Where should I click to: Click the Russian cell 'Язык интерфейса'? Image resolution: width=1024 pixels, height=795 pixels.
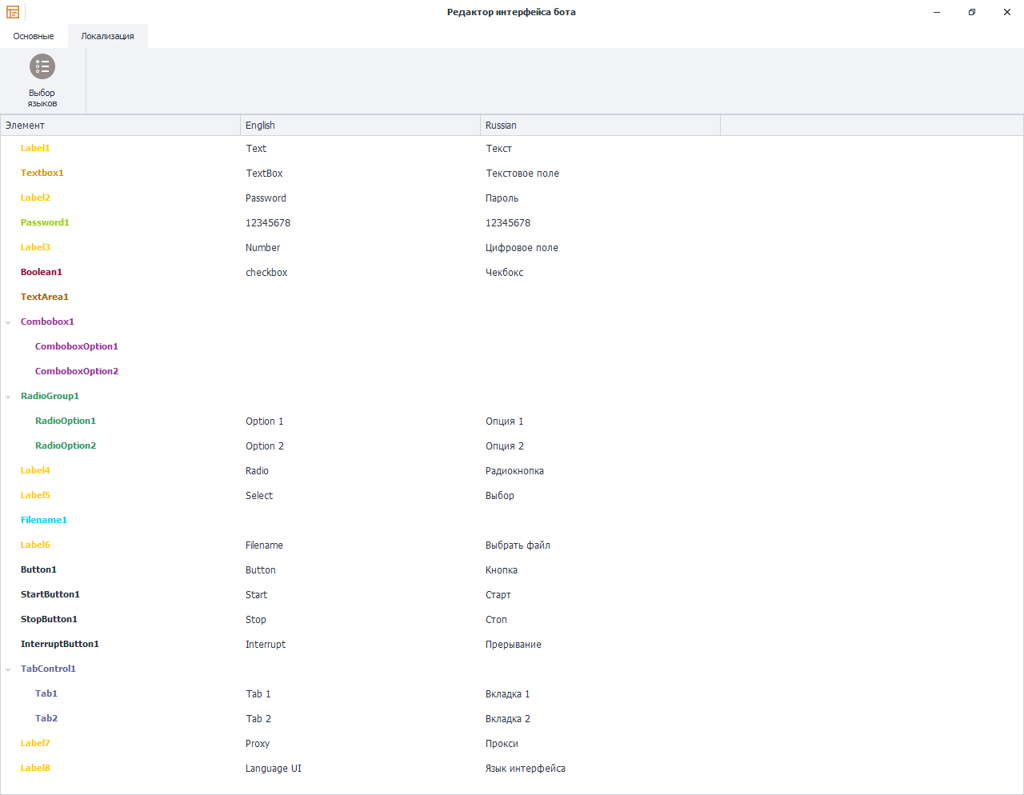tap(525, 769)
